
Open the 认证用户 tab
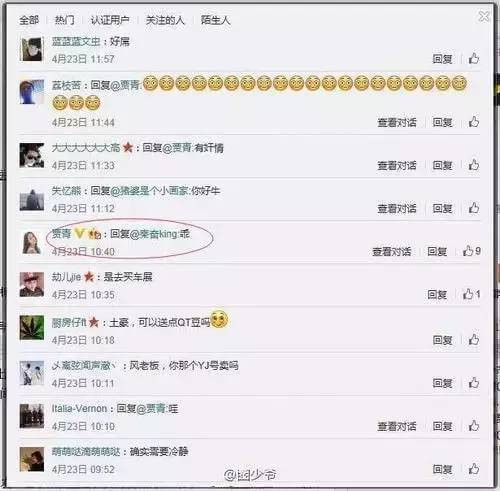[110, 20]
